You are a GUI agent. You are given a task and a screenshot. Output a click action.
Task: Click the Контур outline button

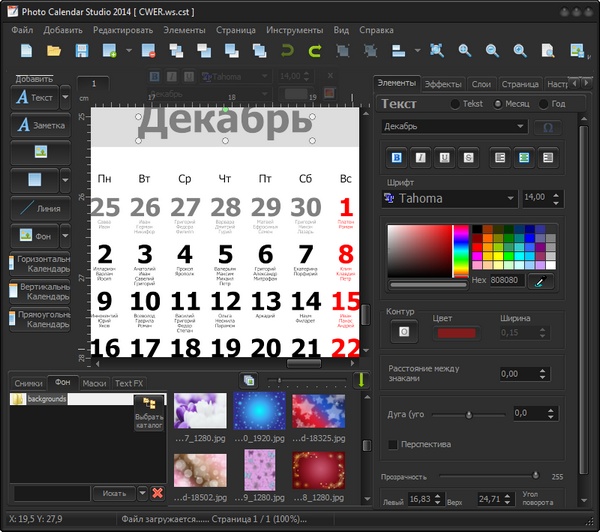point(403,331)
